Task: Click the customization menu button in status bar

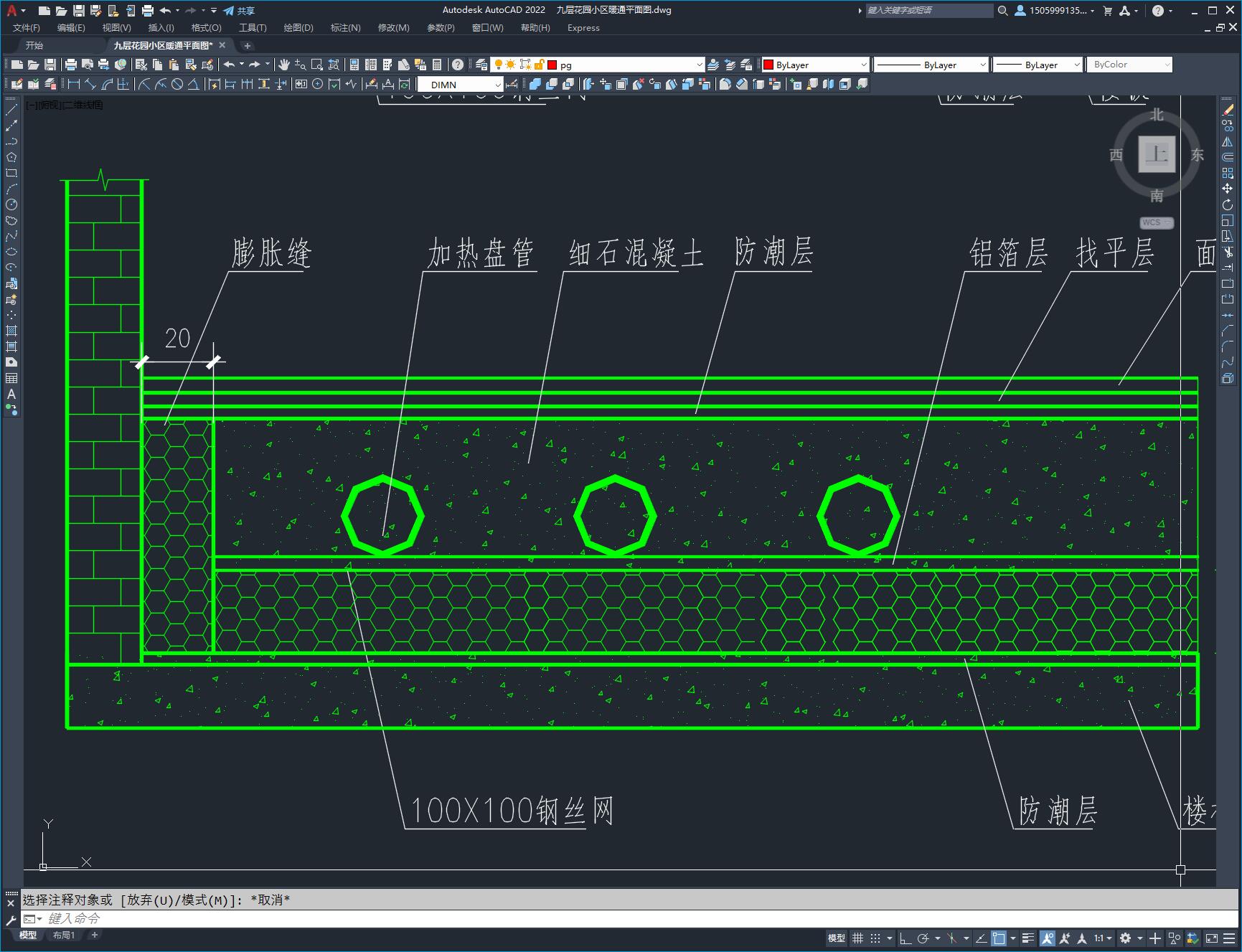Action: pyautogui.click(x=1229, y=938)
